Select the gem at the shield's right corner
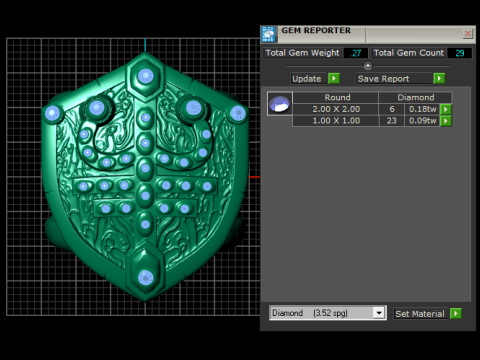The height and width of the screenshot is (360, 480). pos(238,113)
